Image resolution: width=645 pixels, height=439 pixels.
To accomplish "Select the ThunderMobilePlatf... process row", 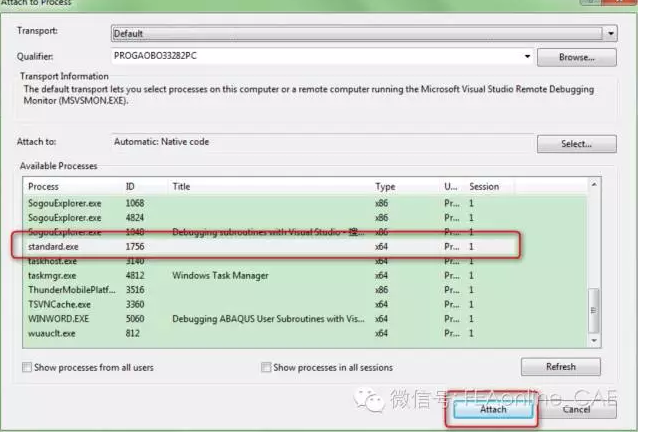I will (x=305, y=290).
